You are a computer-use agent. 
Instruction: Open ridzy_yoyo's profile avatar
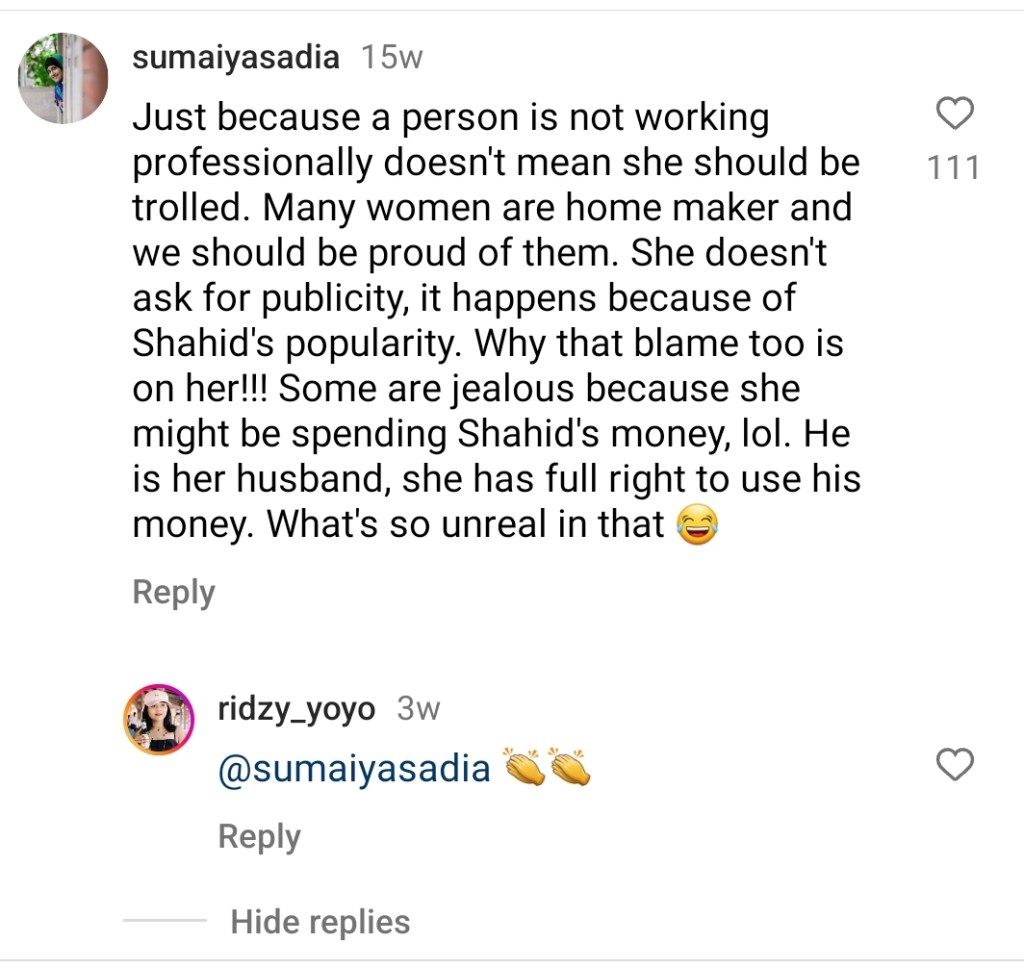click(x=158, y=720)
